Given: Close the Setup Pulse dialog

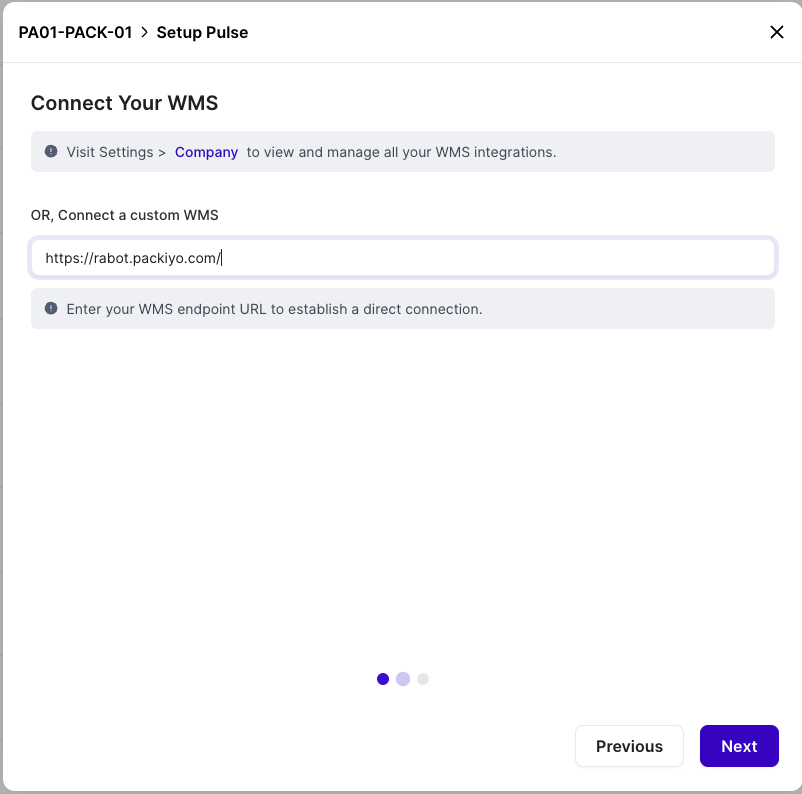Looking at the screenshot, I should 776,32.
